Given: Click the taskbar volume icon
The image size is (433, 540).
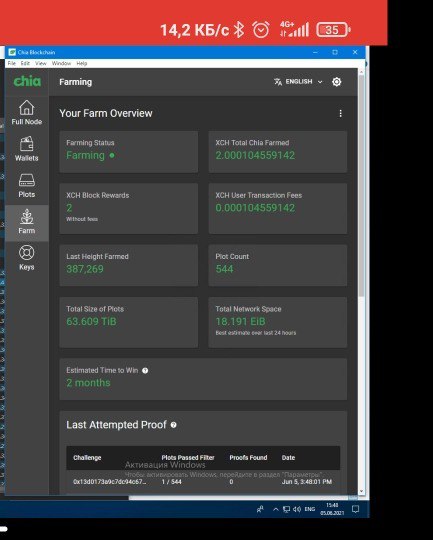Looking at the screenshot, I should tap(297, 509).
